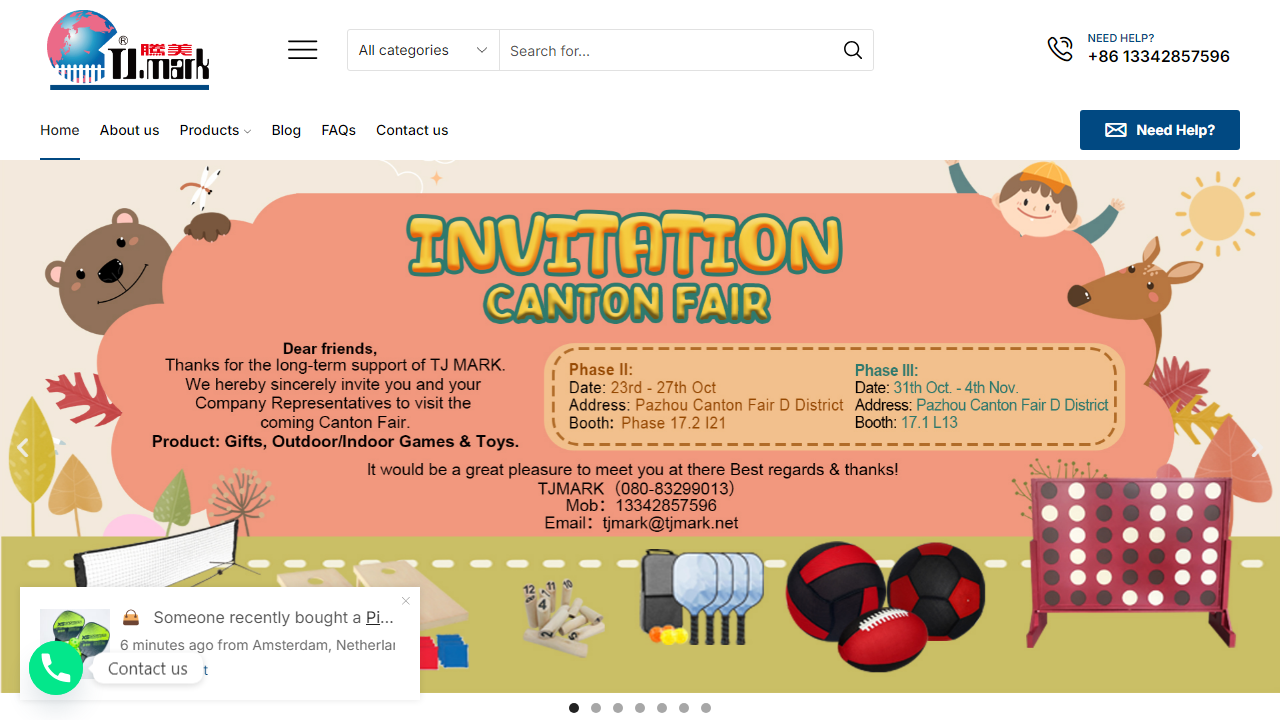
Task: Go to the Home menu item
Action: (x=60, y=130)
